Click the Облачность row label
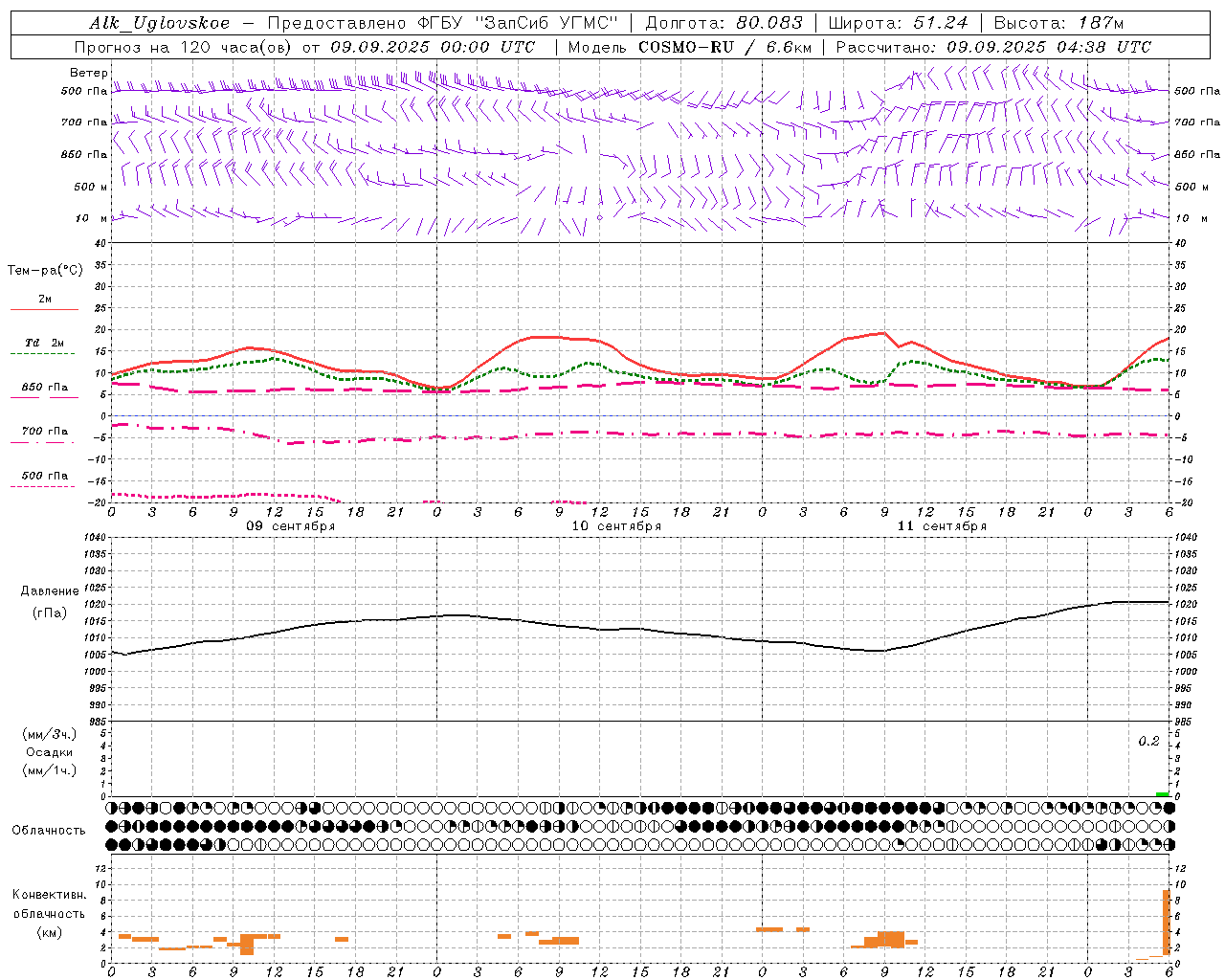Viewport: 1225px width, 980px height. tap(49, 830)
